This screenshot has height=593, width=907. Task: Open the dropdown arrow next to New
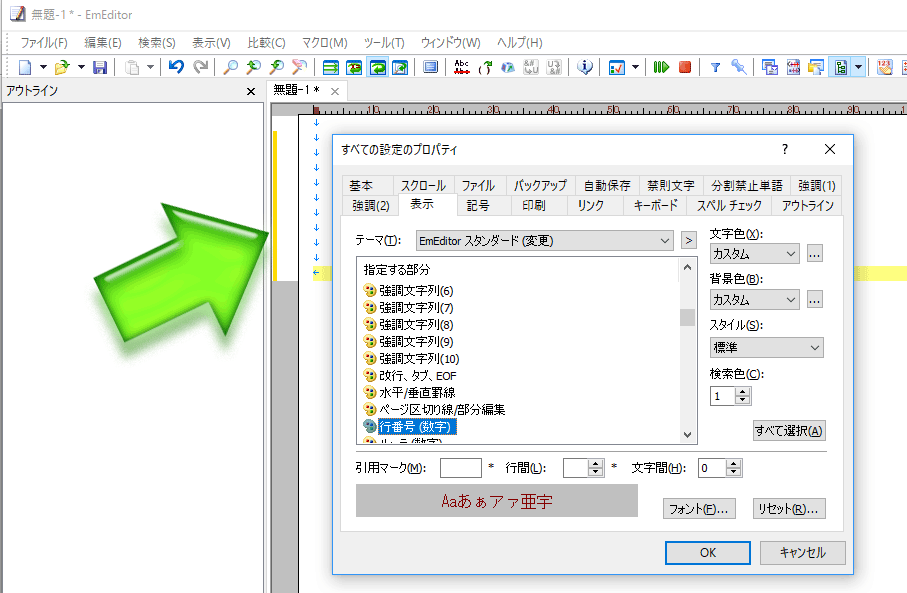43,67
